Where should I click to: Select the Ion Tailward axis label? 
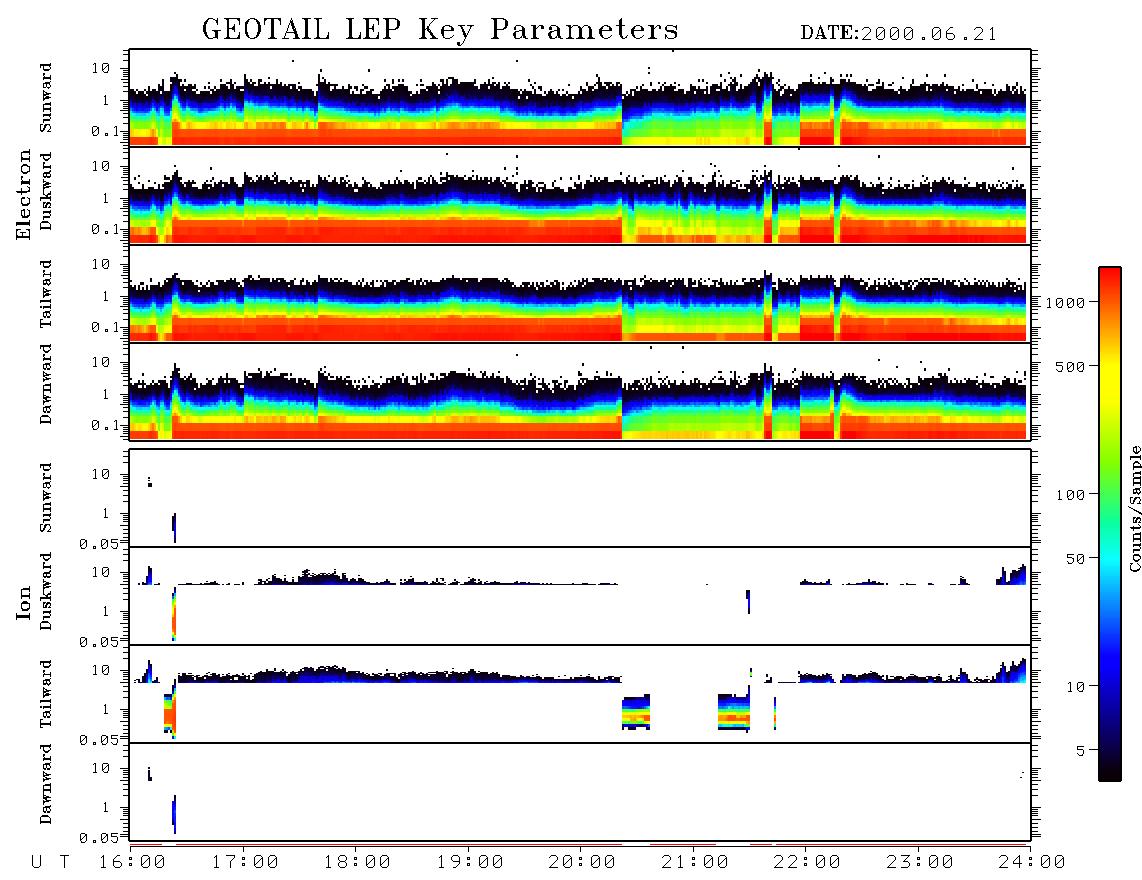click(x=46, y=694)
